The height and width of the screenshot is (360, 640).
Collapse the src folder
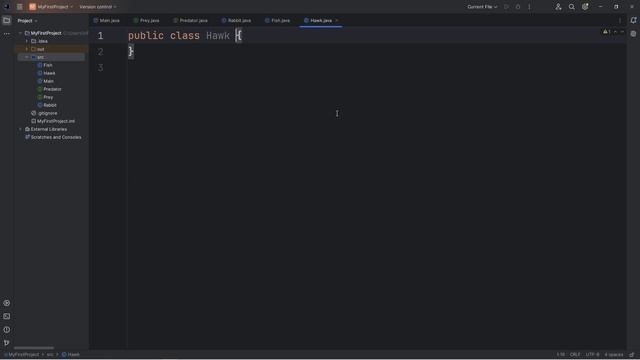(27, 57)
